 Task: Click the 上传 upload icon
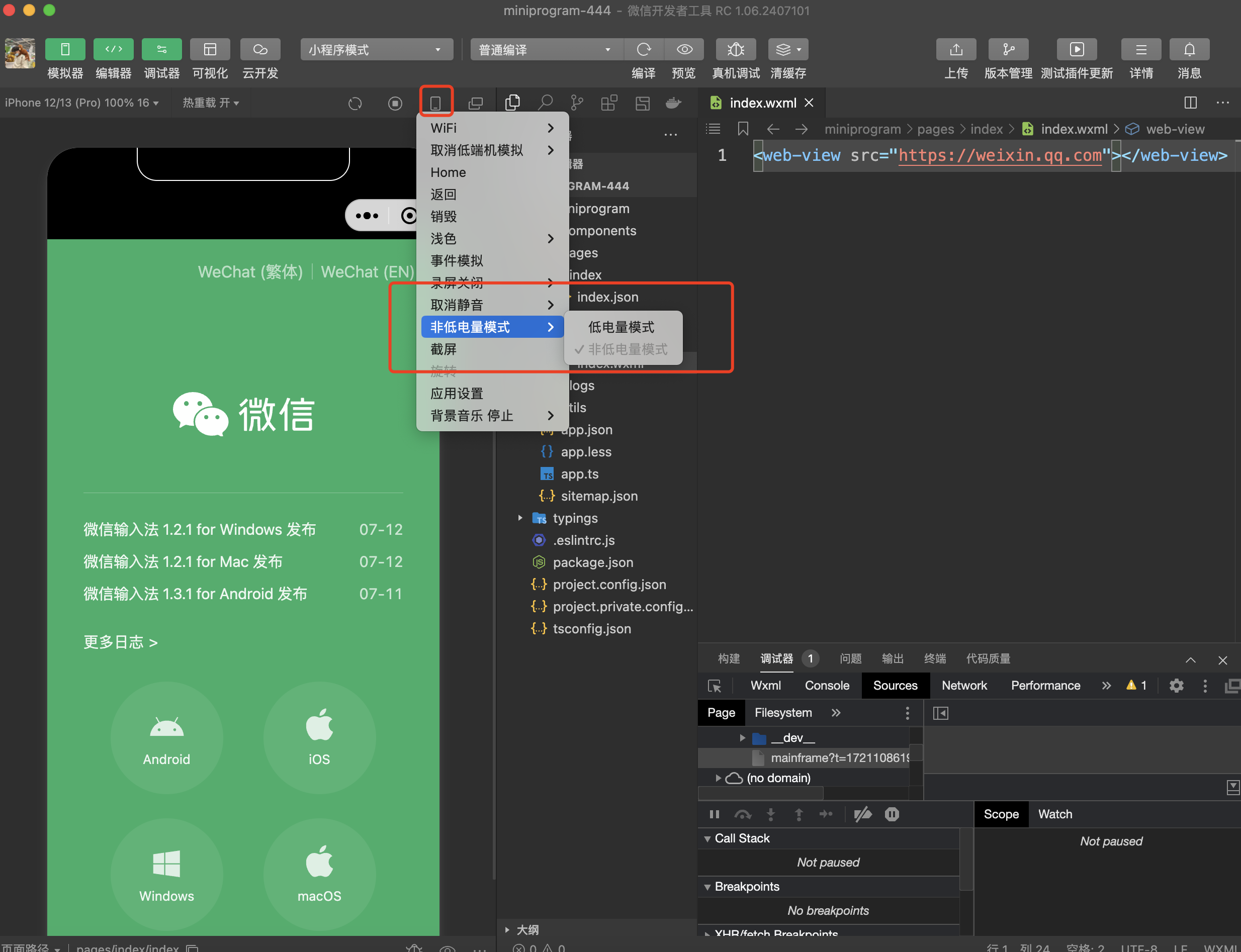[x=956, y=49]
